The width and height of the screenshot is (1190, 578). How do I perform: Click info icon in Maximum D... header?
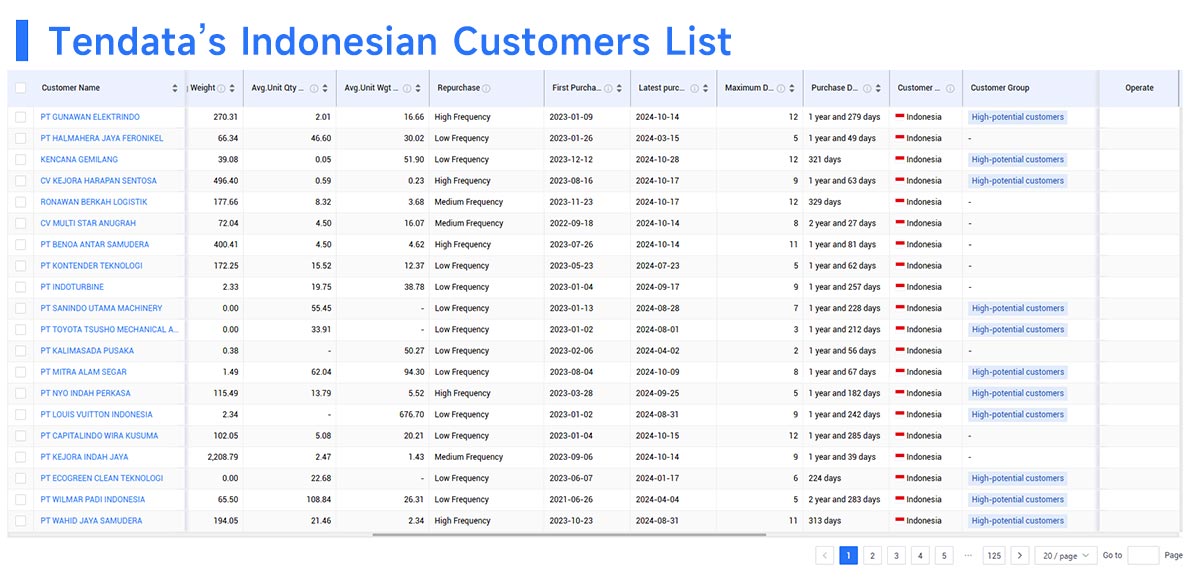point(780,89)
